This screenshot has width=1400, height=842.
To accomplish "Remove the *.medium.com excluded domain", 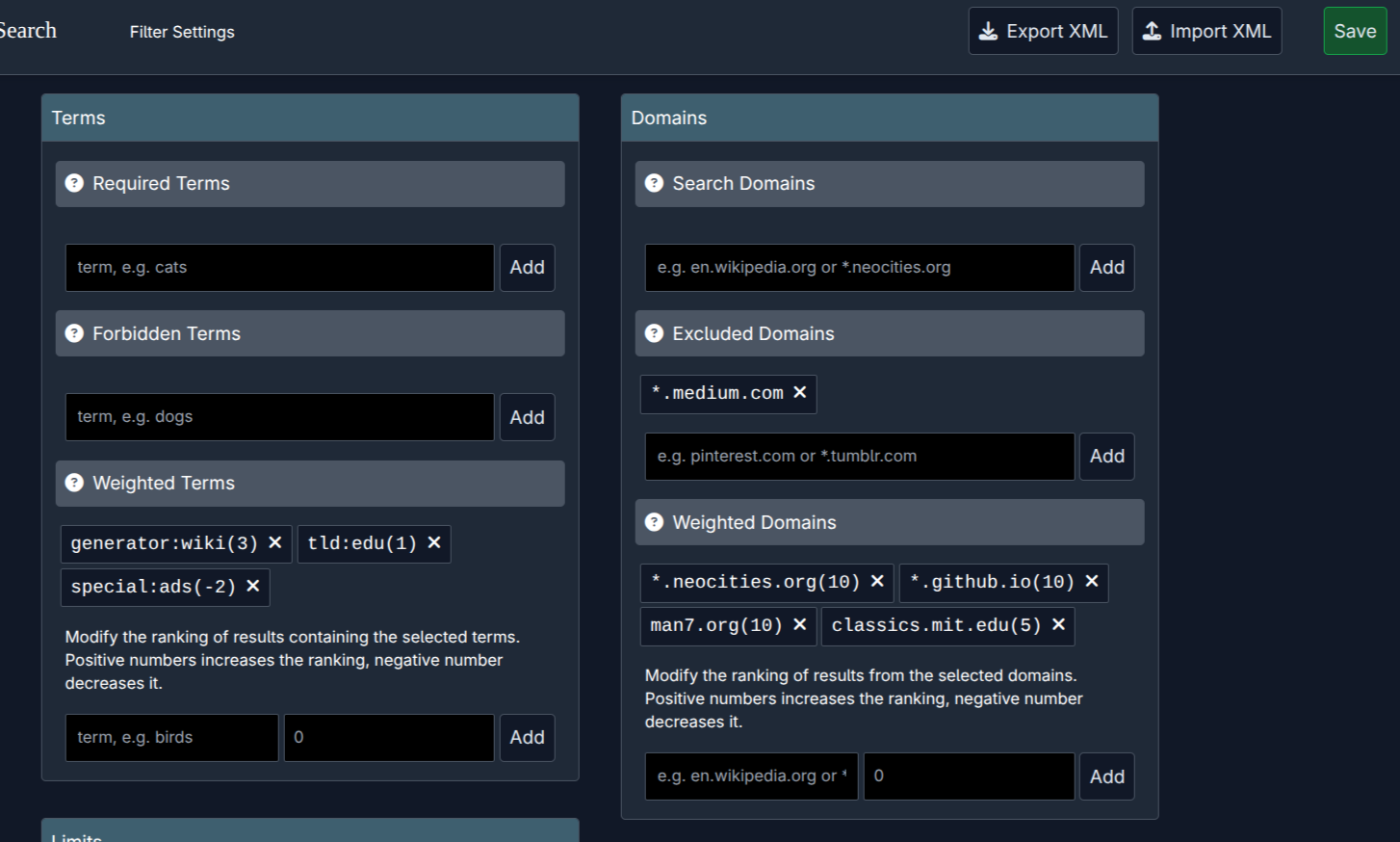I will tap(799, 392).
